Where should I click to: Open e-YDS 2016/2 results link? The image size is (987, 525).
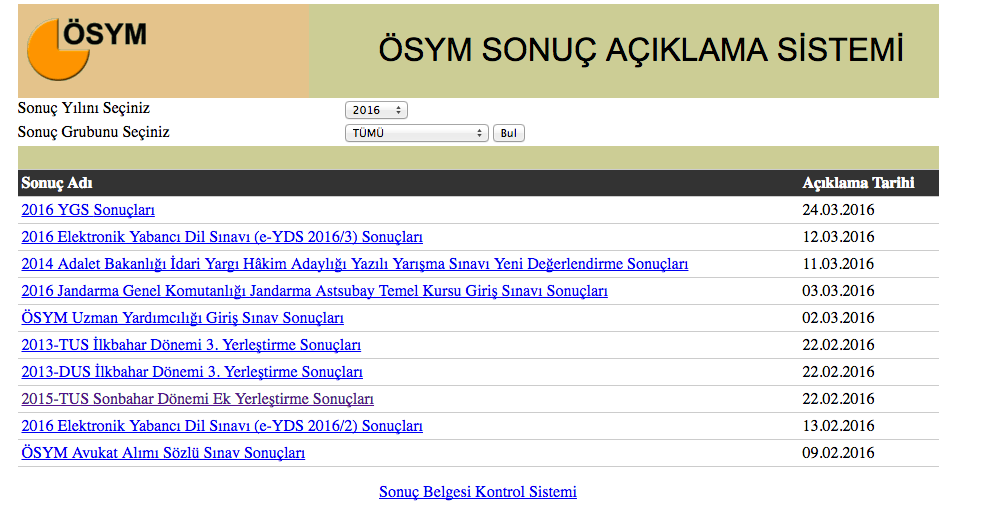(222, 426)
